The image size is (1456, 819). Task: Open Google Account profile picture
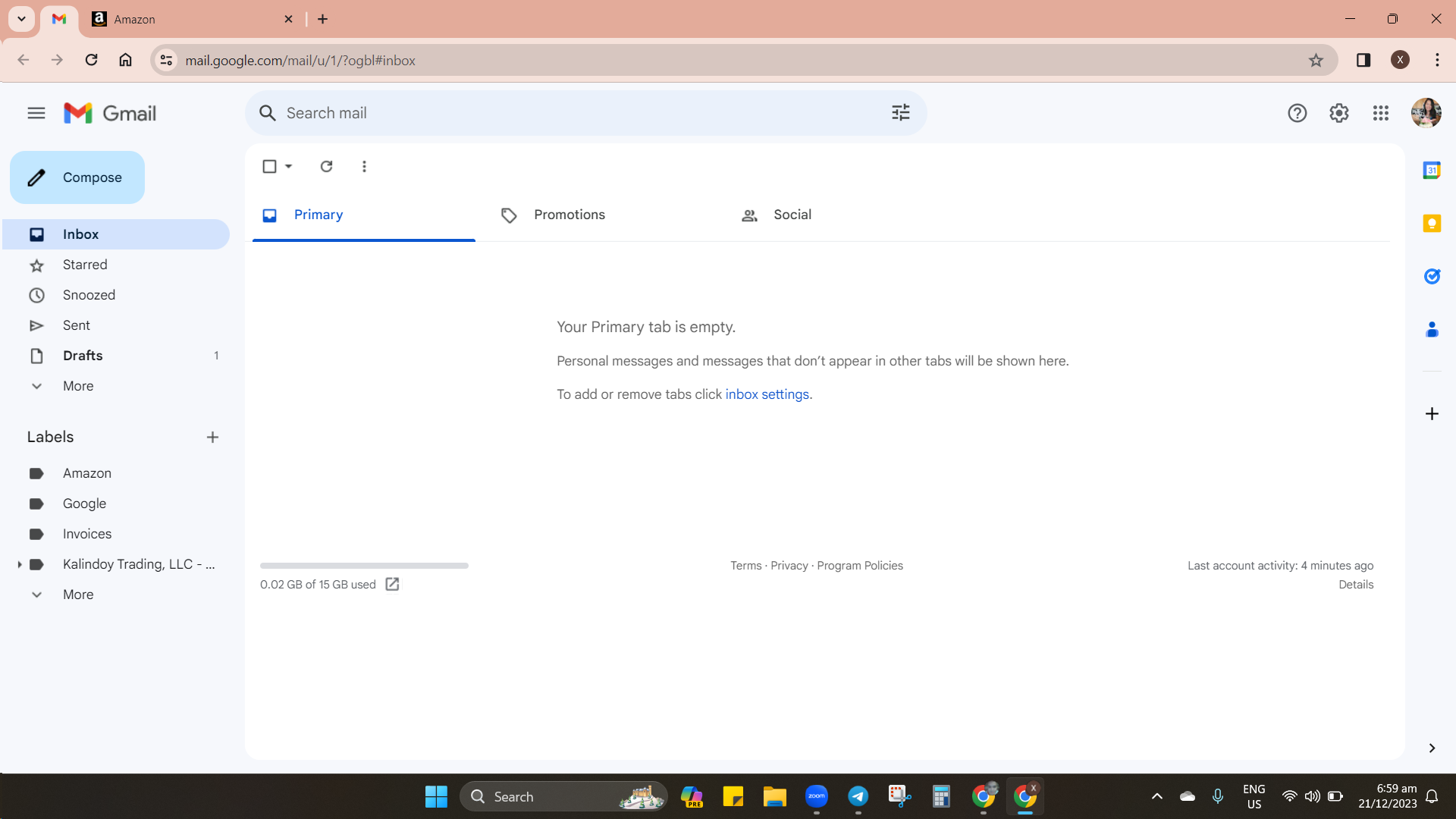pos(1426,113)
